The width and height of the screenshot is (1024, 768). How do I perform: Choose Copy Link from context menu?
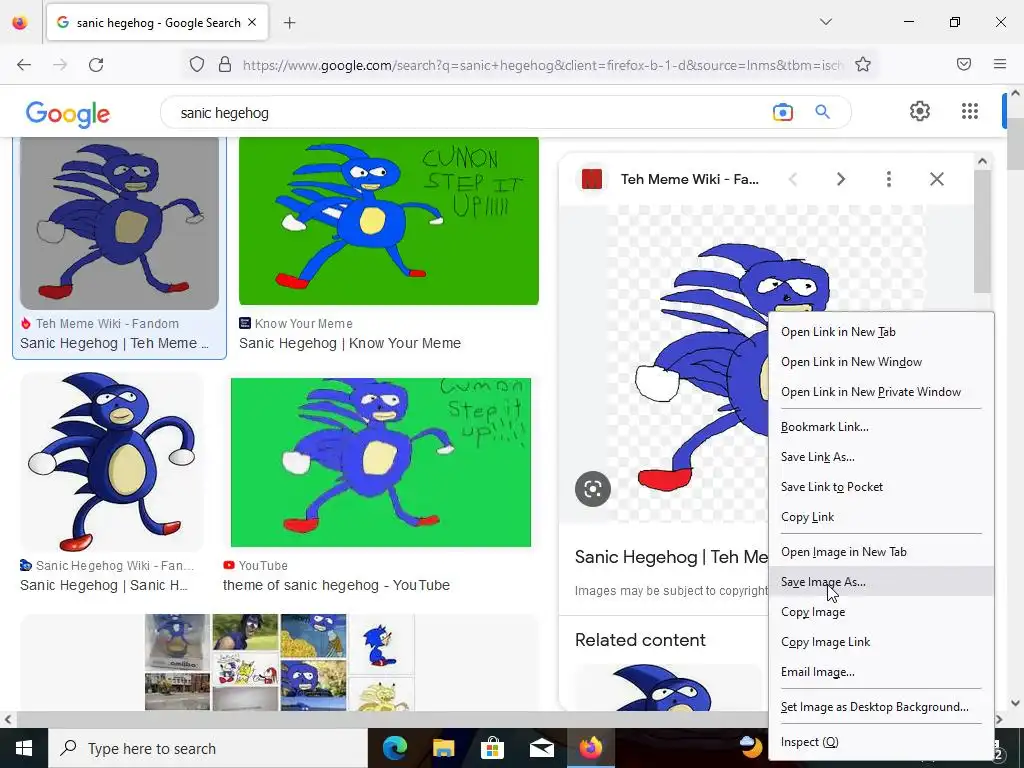[x=882, y=517]
